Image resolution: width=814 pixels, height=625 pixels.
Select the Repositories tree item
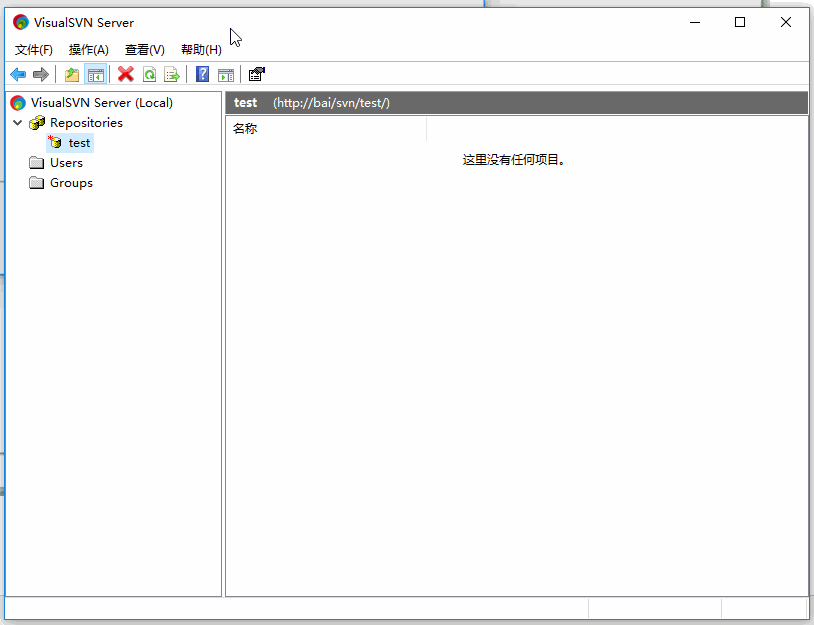click(x=86, y=123)
